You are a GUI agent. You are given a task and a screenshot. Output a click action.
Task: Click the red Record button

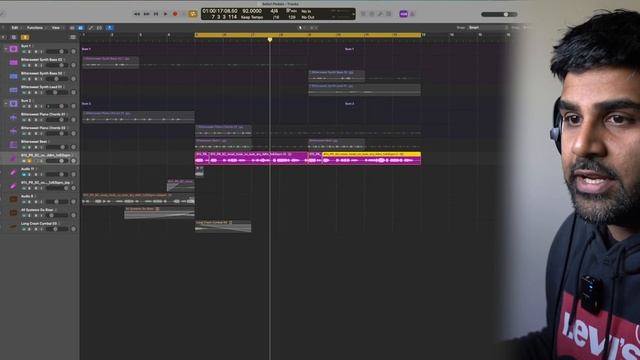[175, 14]
